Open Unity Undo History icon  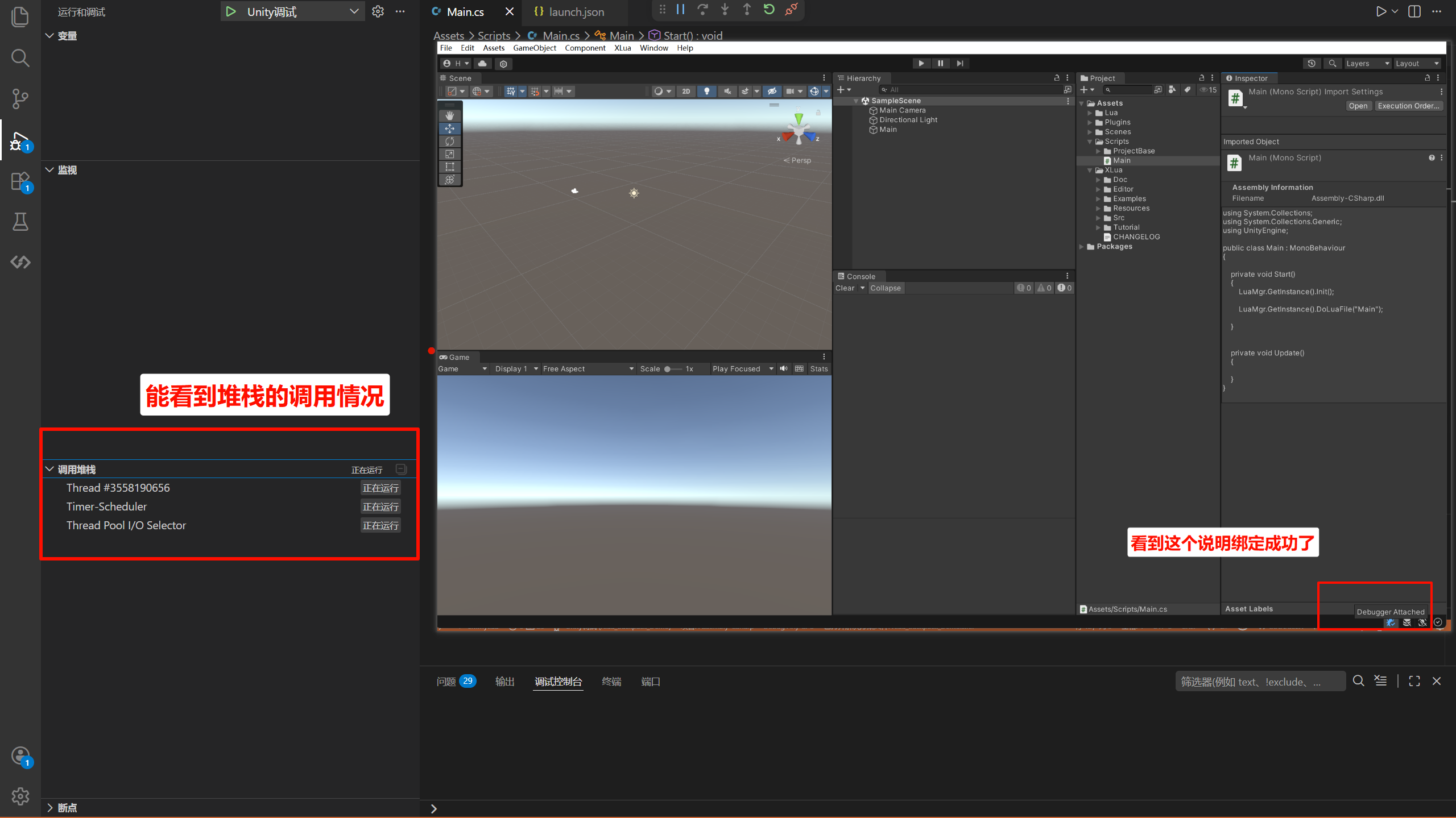pyautogui.click(x=1312, y=64)
